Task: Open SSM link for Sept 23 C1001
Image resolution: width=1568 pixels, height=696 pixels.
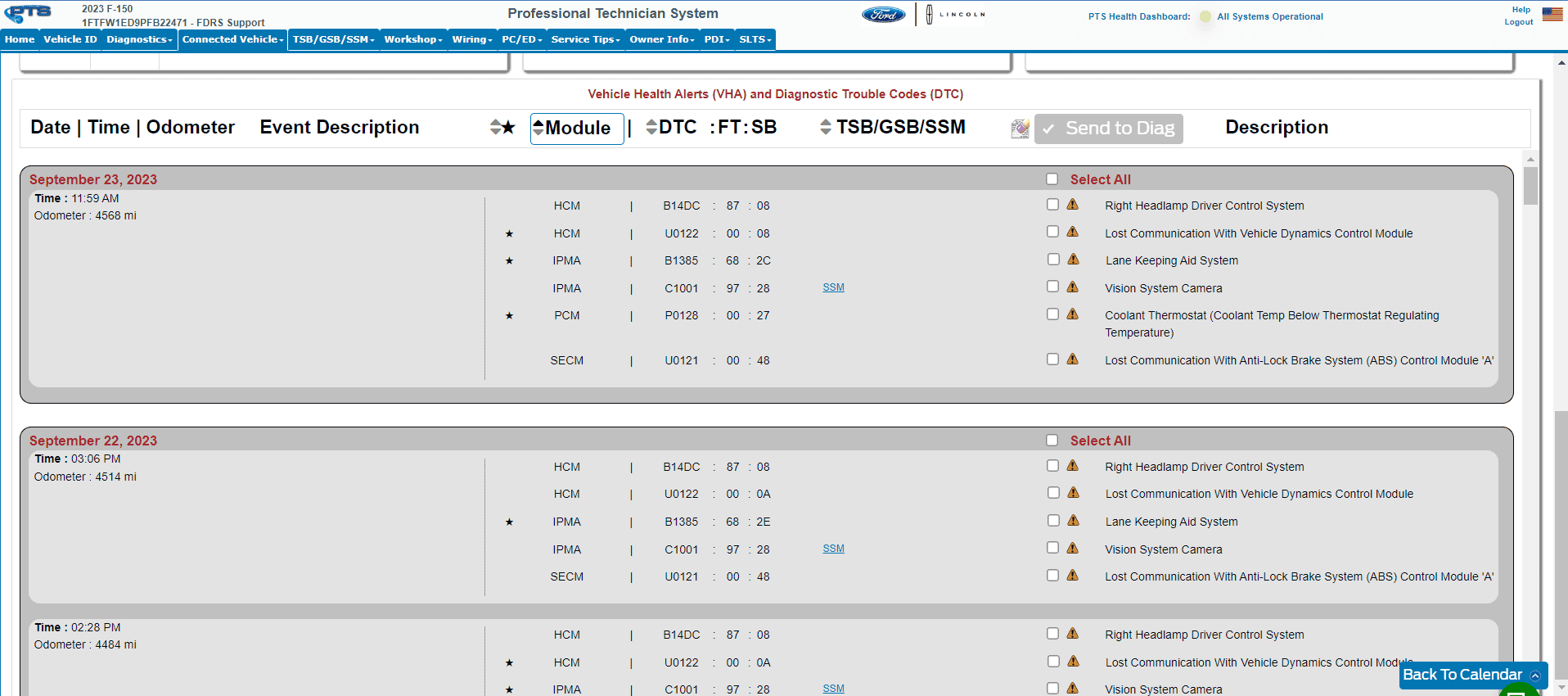Action: click(x=833, y=287)
